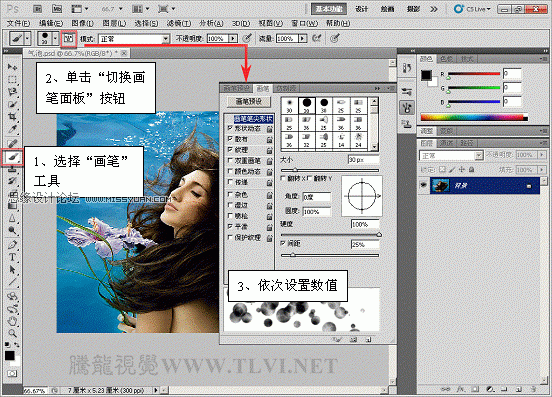
Task: Switch to the 绘画 workspace
Action: (387, 9)
